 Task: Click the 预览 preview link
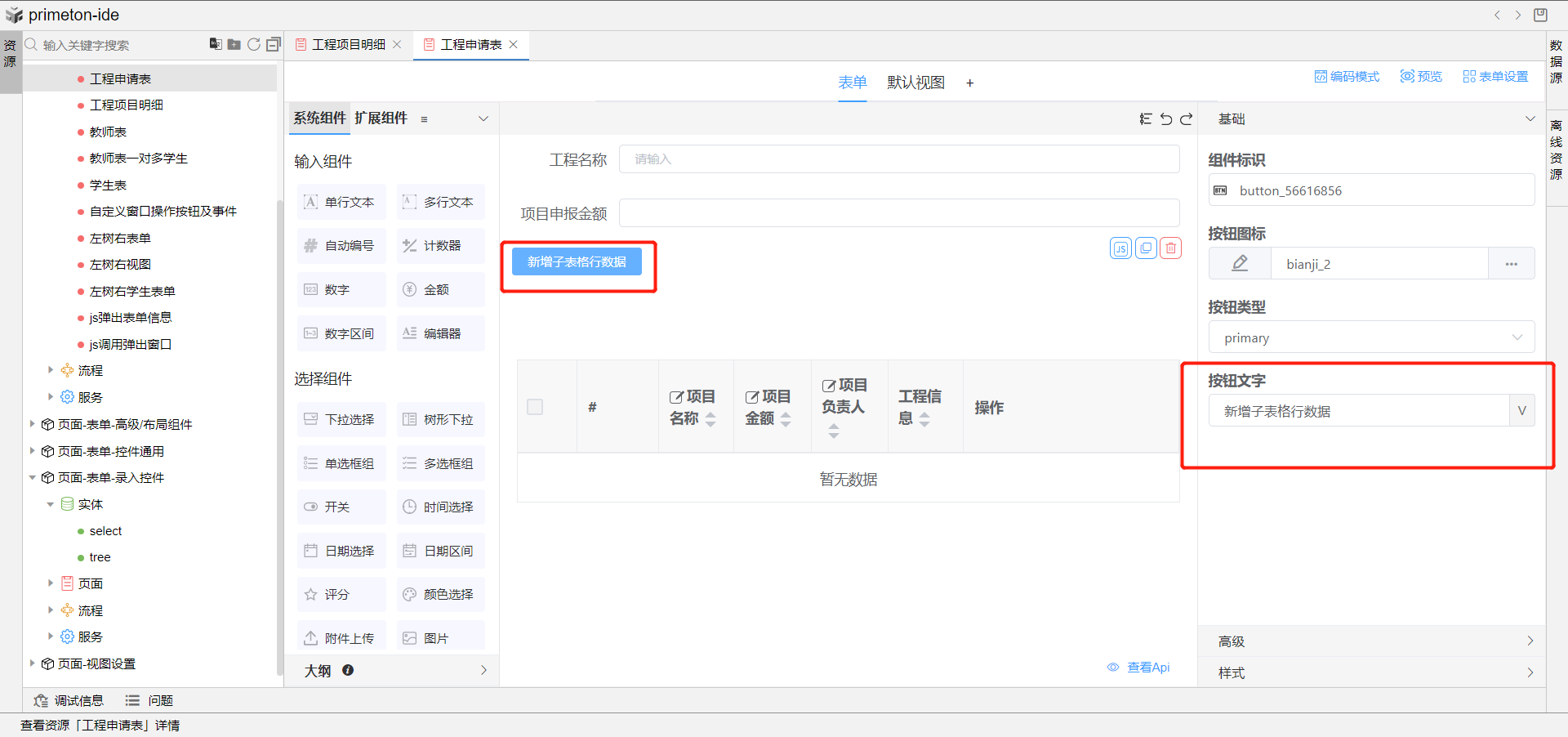click(x=1421, y=77)
